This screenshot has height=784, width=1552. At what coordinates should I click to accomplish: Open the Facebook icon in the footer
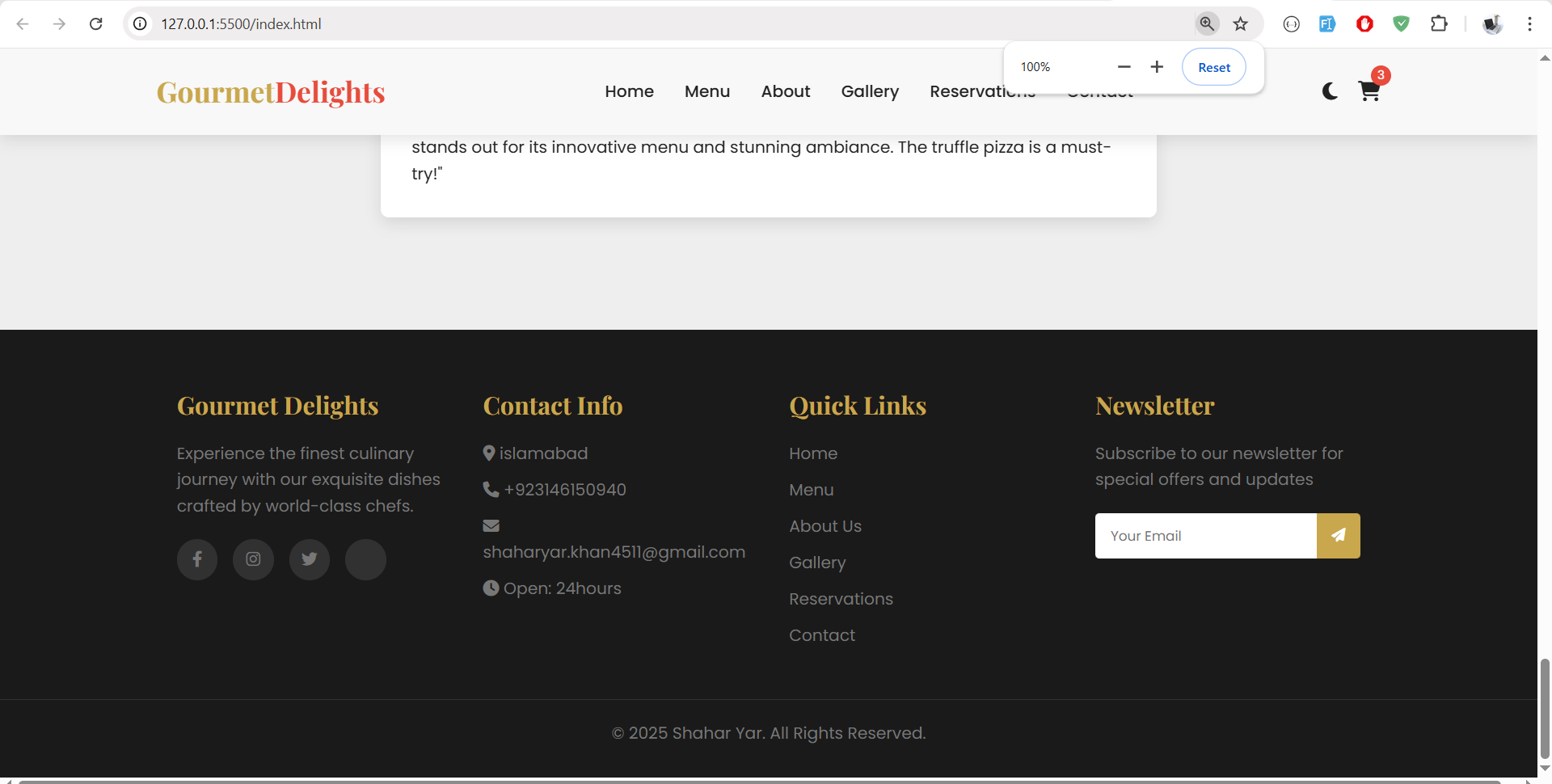tap(196, 559)
